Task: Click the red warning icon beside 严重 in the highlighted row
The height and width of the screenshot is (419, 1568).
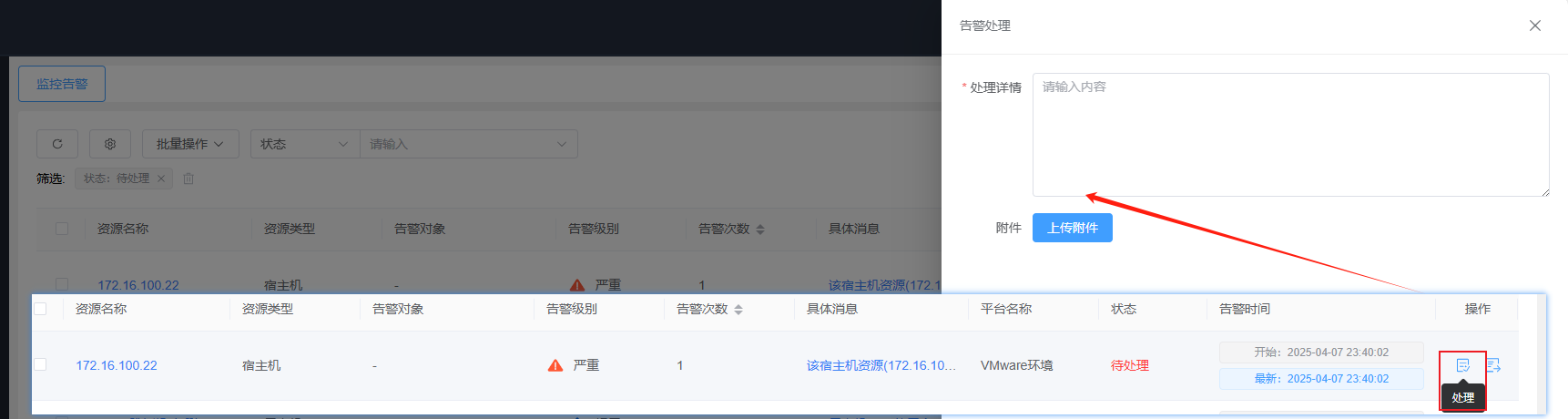Action: pos(555,365)
